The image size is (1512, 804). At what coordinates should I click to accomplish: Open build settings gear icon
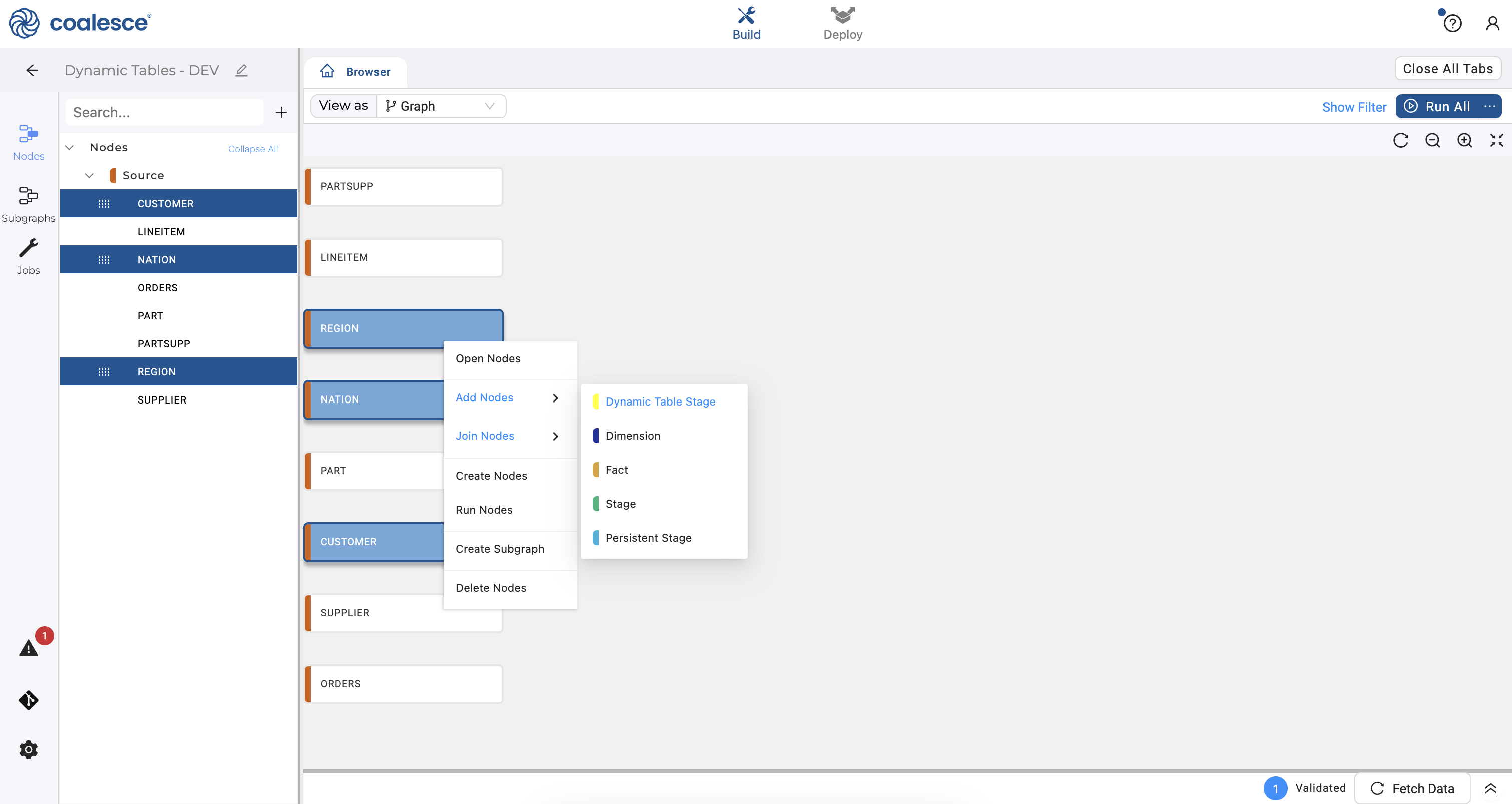coord(28,749)
